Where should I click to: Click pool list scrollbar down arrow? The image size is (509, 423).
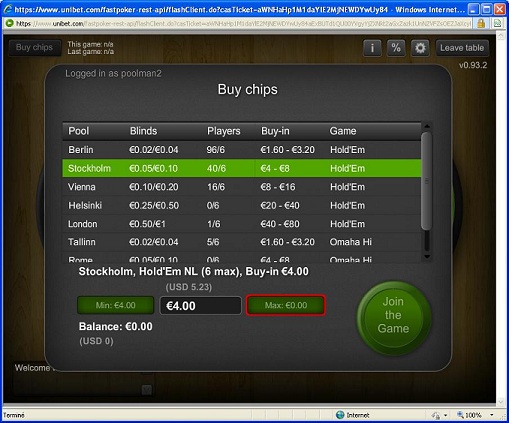coord(427,257)
